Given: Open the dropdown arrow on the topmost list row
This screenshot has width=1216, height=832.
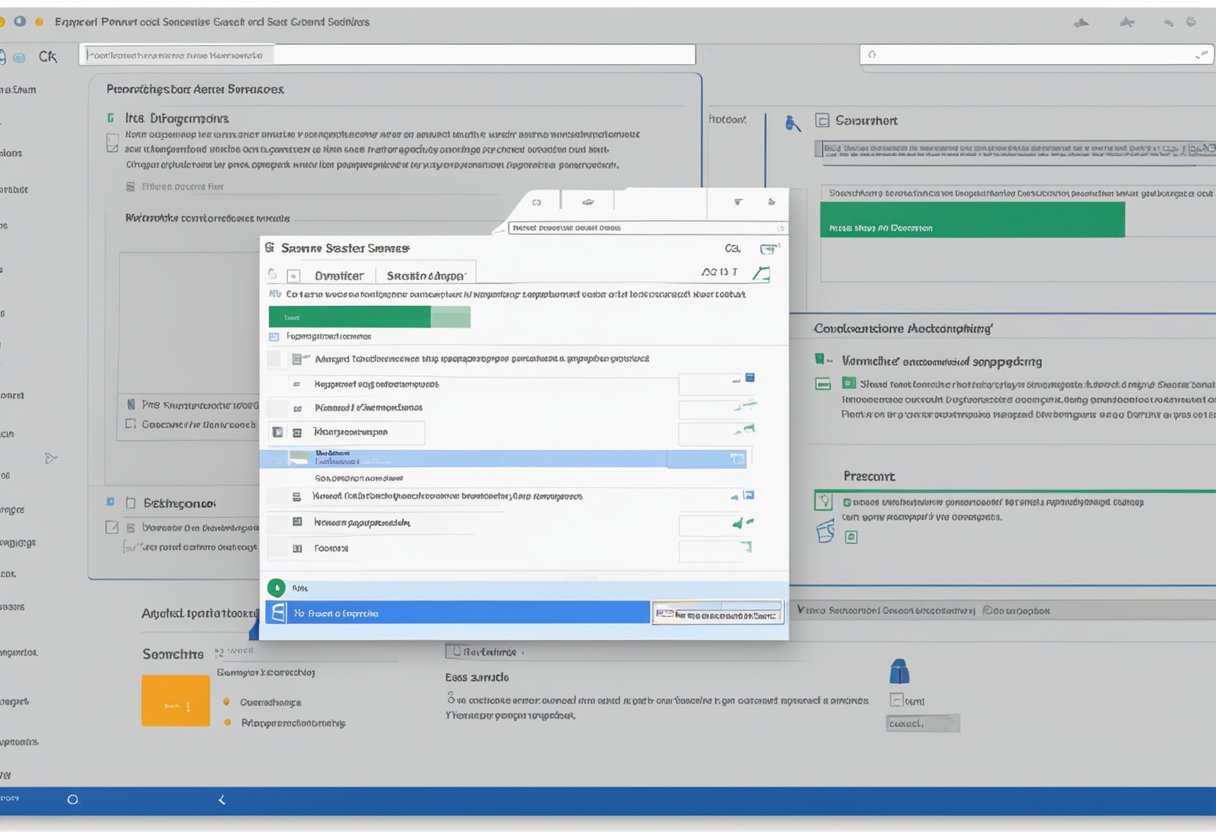Looking at the screenshot, I should tap(725, 380).
